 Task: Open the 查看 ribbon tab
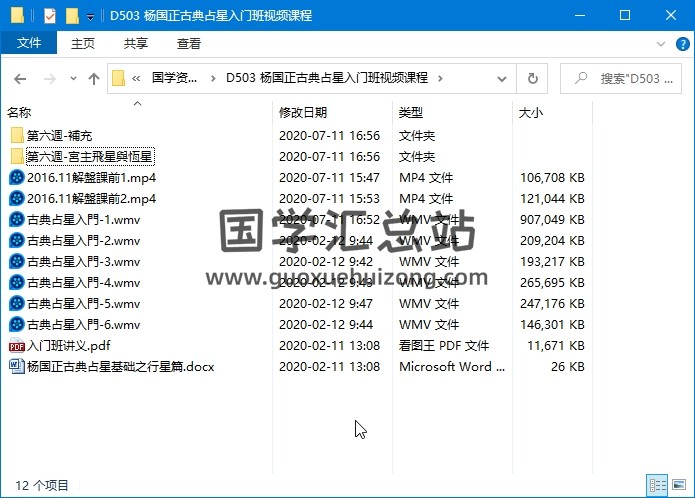(x=189, y=43)
